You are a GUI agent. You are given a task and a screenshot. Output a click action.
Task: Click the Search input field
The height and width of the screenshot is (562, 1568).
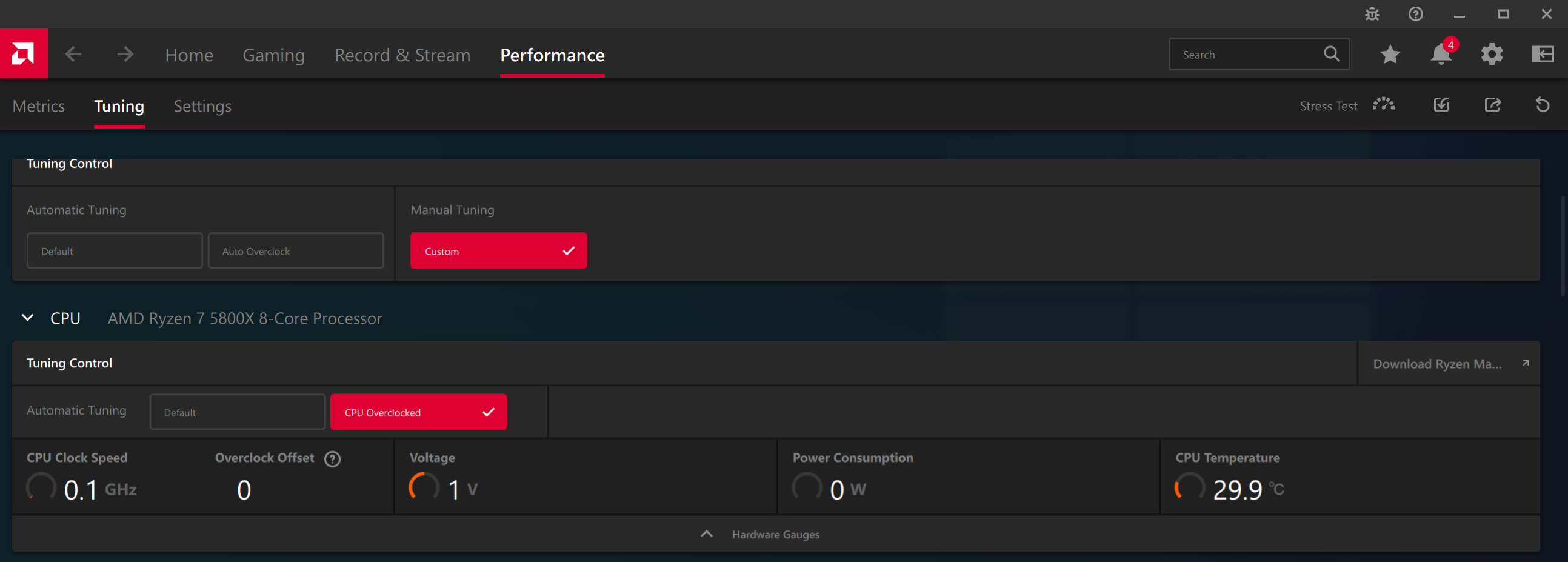click(x=1248, y=55)
